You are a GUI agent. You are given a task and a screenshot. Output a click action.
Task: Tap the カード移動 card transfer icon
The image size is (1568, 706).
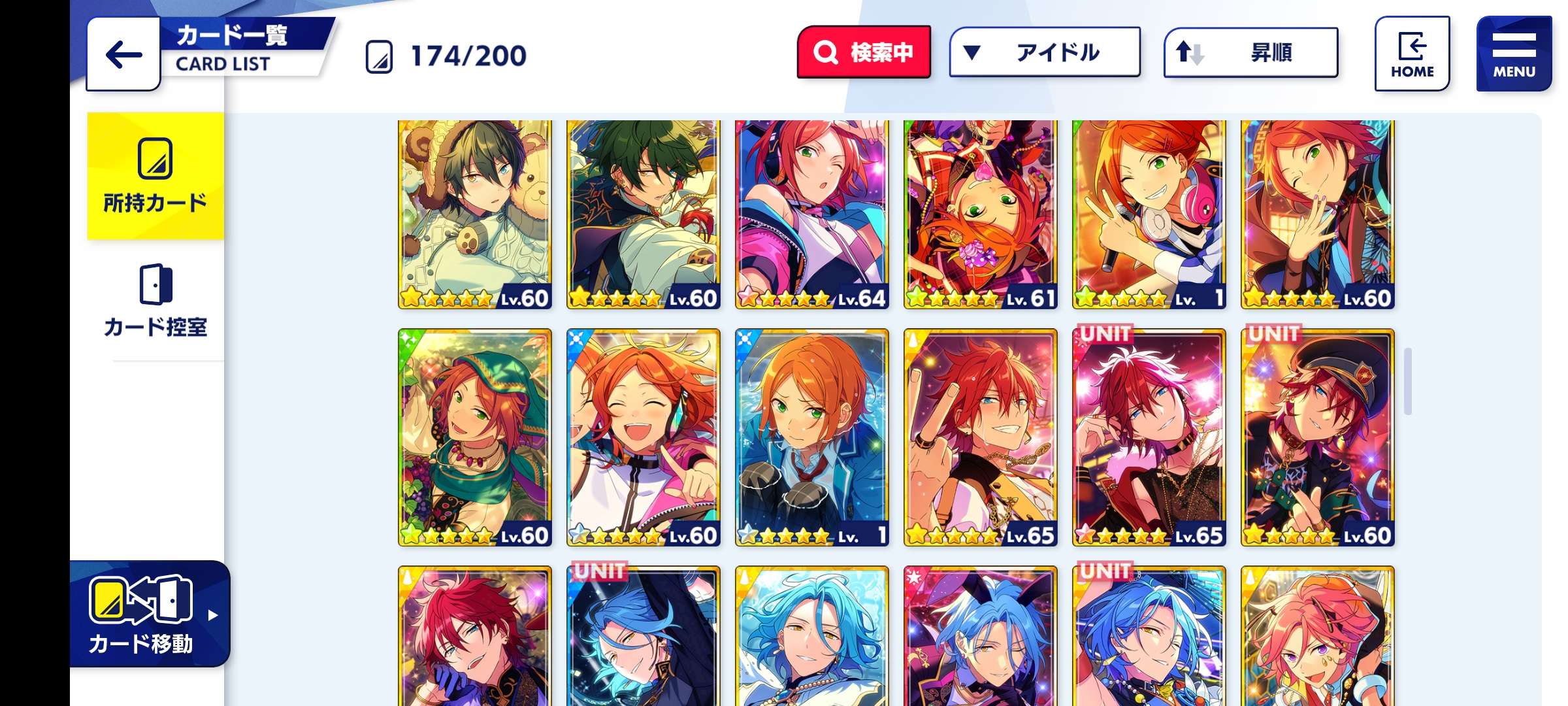click(x=140, y=599)
